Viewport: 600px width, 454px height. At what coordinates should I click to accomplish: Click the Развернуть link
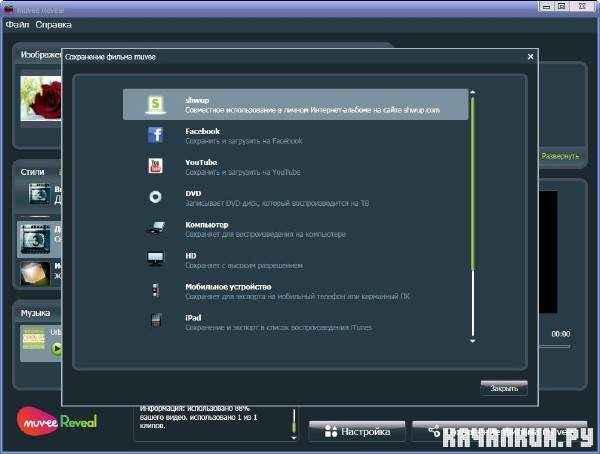[x=560, y=156]
